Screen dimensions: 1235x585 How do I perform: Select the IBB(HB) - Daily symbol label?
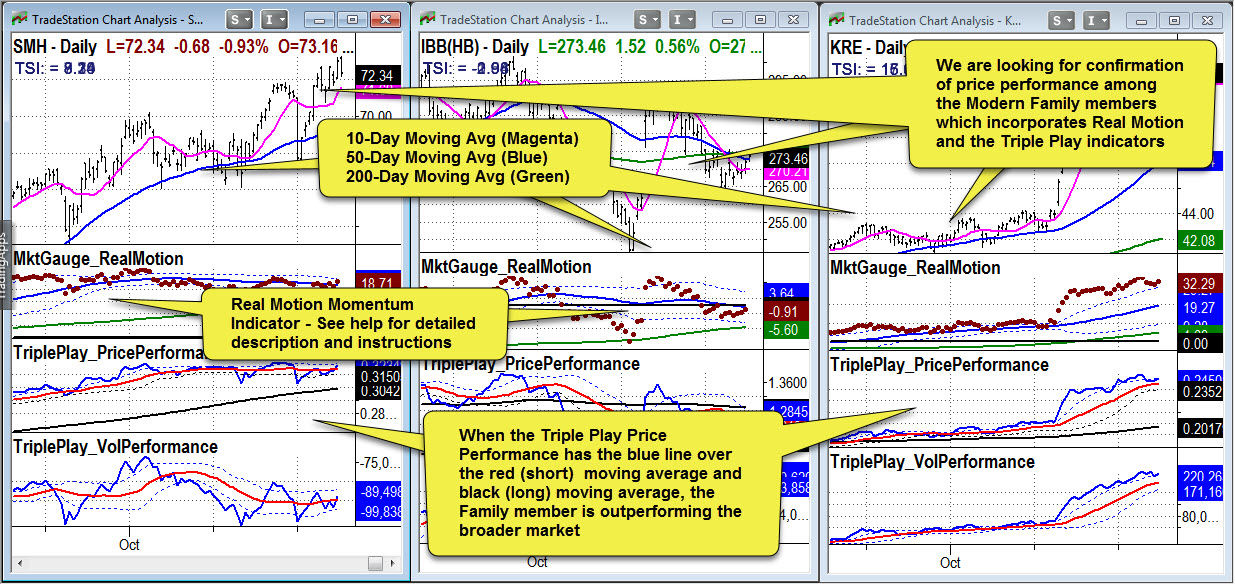[x=476, y=47]
